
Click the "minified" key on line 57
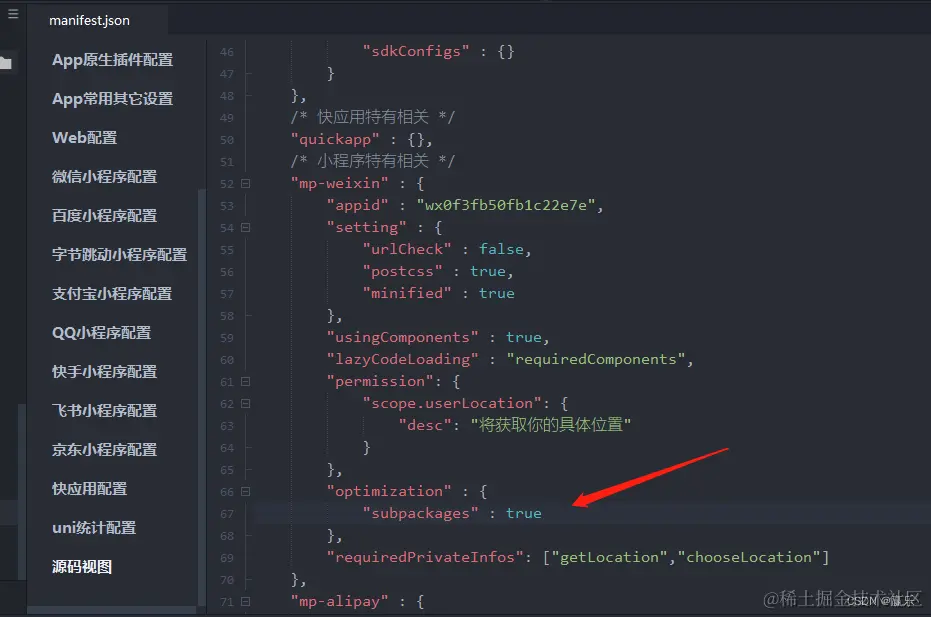(x=407, y=293)
